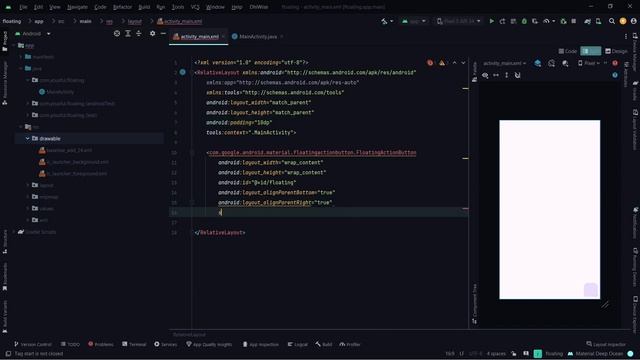Open the Pixel preview device dropdown

click(x=589, y=63)
